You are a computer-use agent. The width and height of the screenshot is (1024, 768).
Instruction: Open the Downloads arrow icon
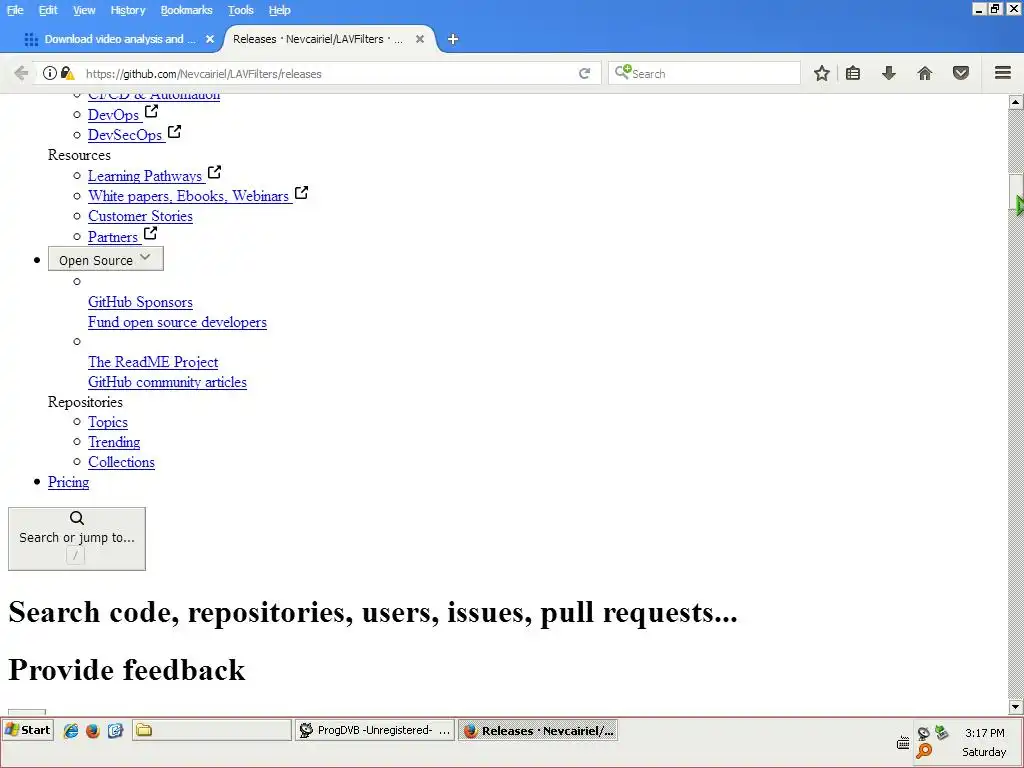pyautogui.click(x=889, y=73)
